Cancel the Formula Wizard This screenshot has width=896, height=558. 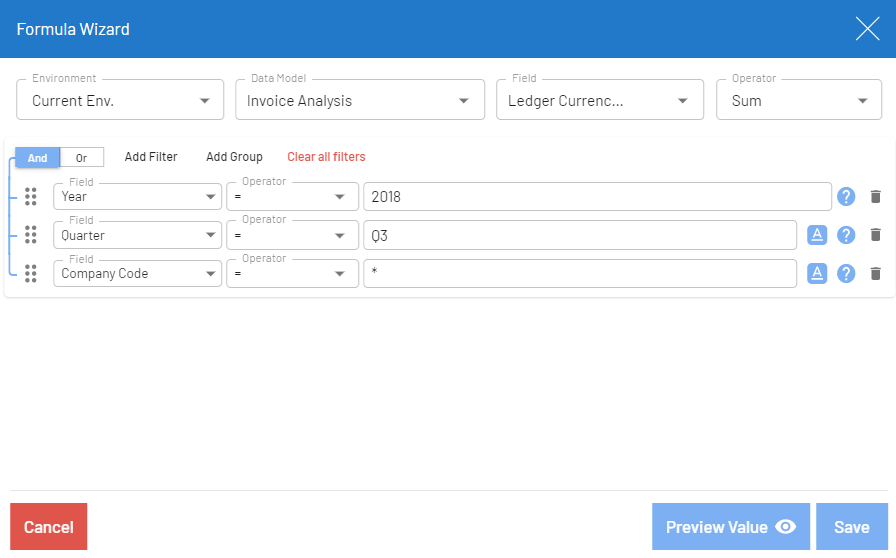49,527
